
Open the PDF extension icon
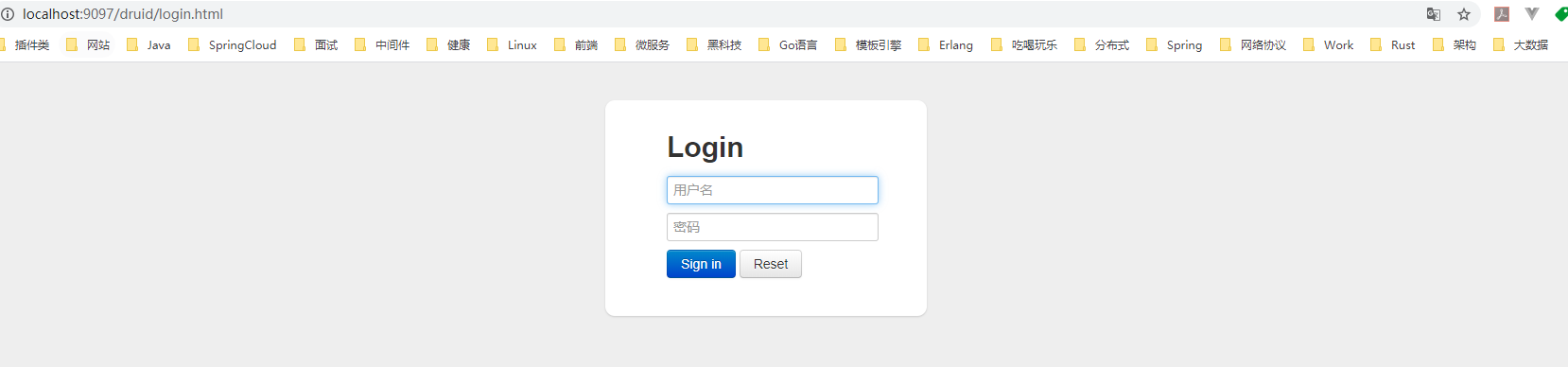coord(1502,14)
